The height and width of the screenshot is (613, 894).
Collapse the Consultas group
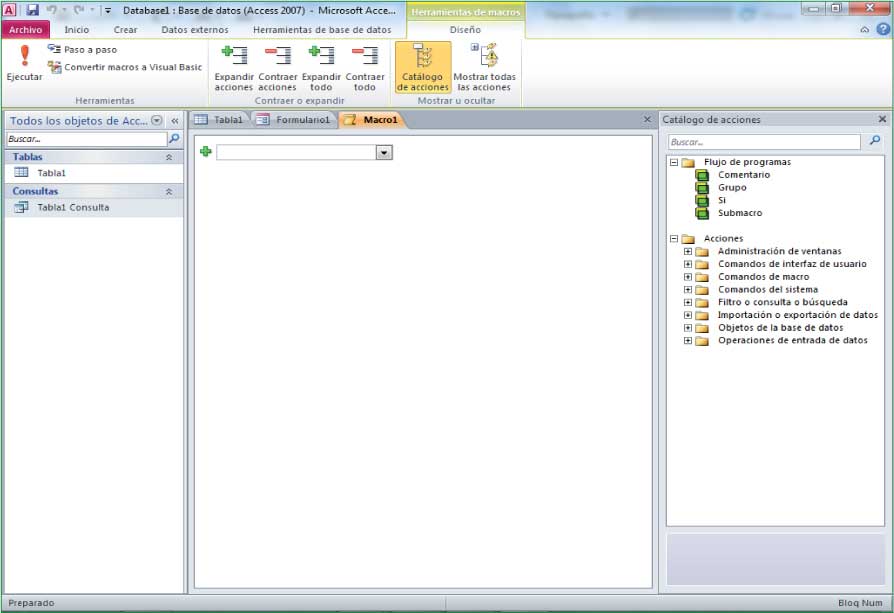(x=169, y=192)
